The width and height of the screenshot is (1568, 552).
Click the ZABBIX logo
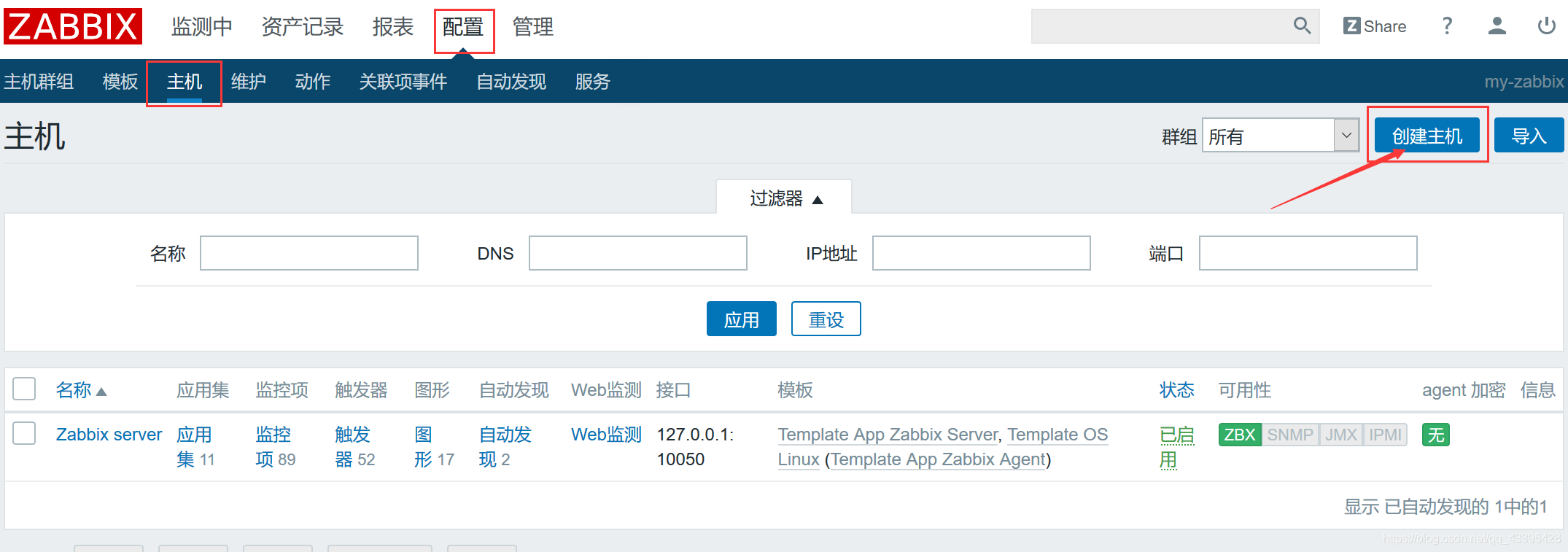pos(73,27)
